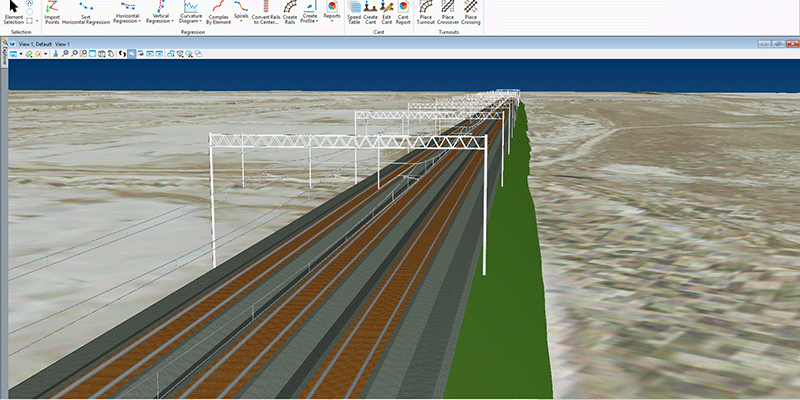Image resolution: width=800 pixels, height=400 pixels.
Task: Click Convert Rails to Center tool
Action: click(265, 12)
